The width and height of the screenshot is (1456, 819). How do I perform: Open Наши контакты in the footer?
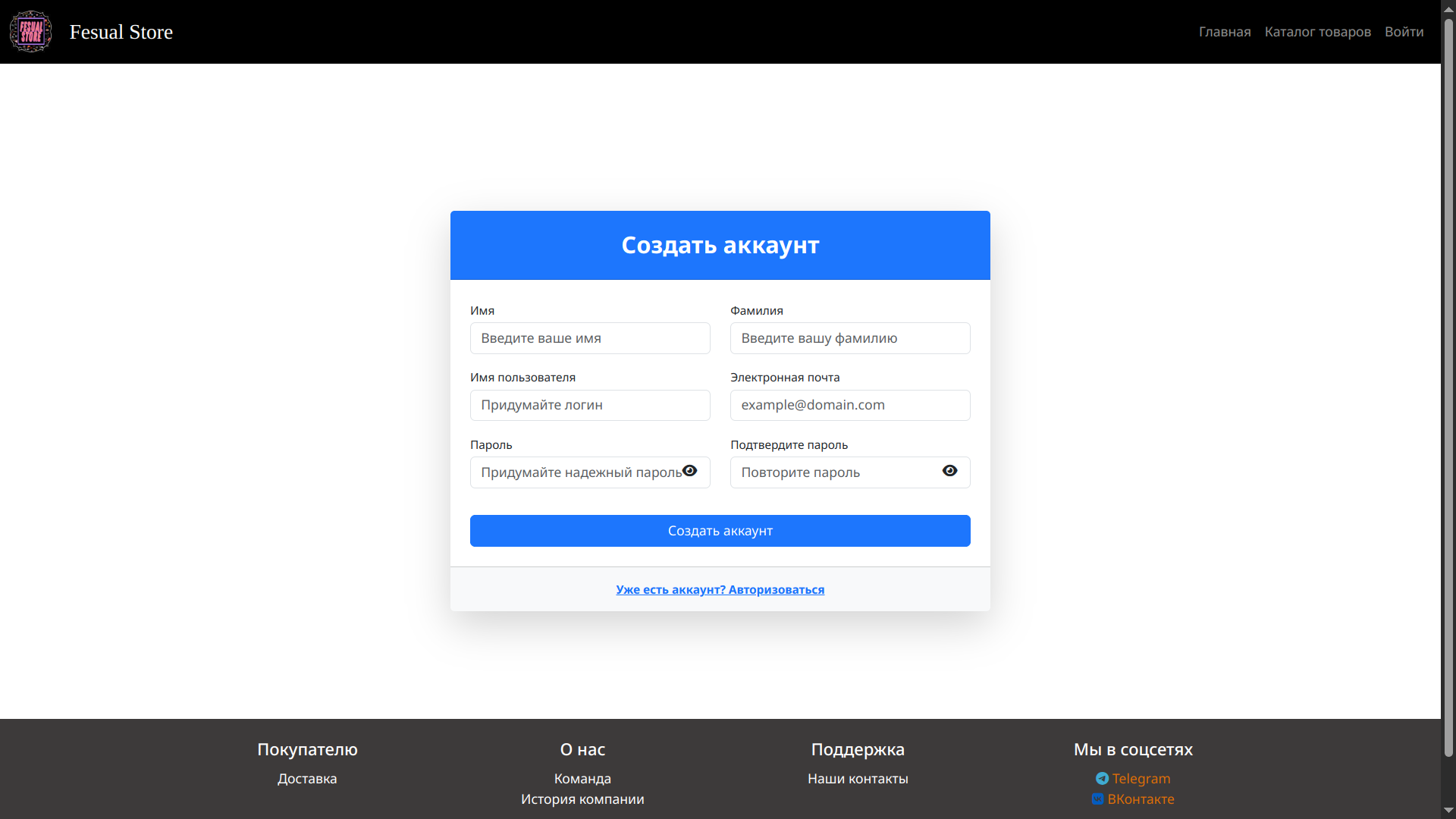(858, 779)
